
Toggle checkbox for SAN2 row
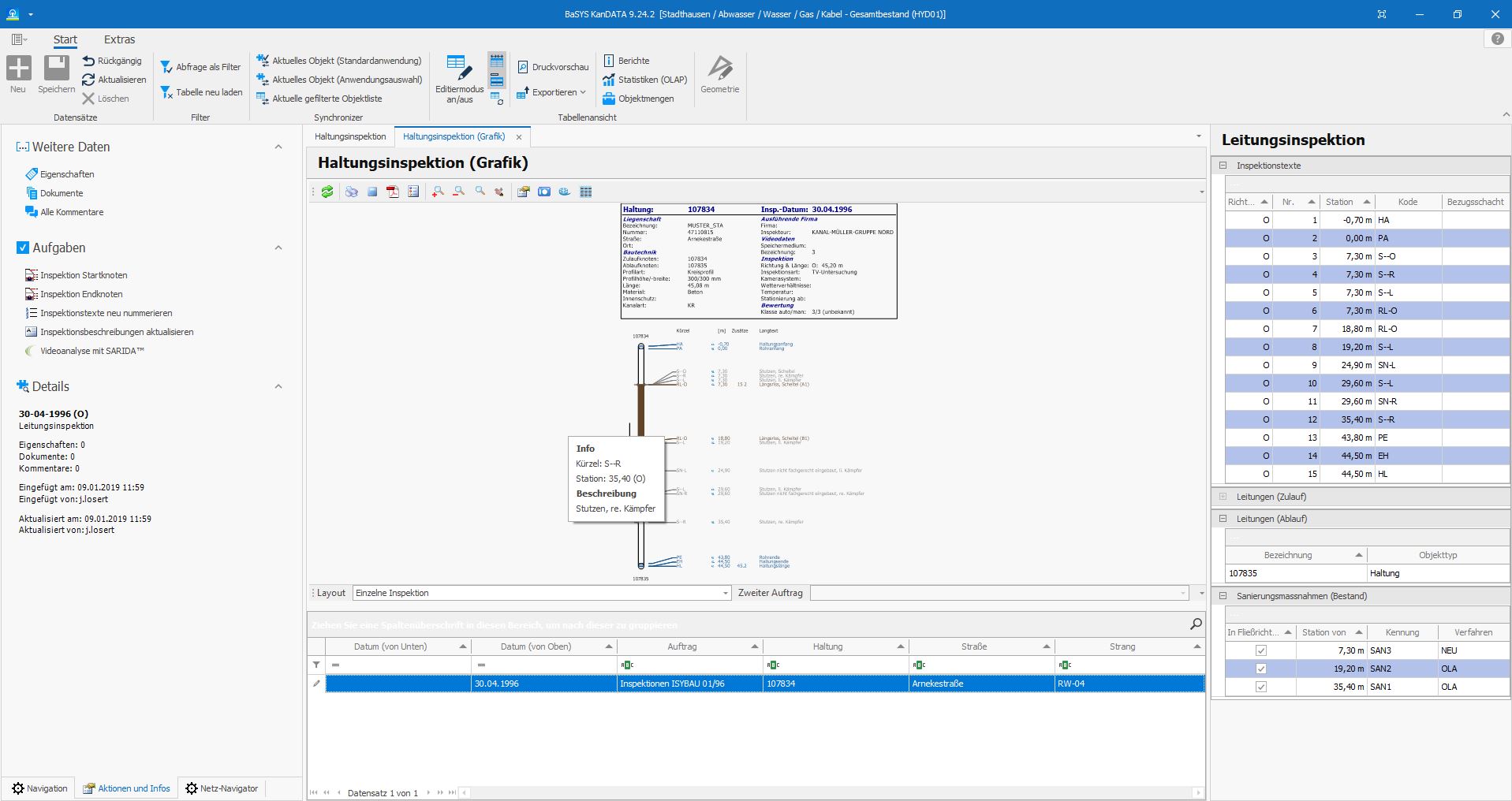(1260, 669)
